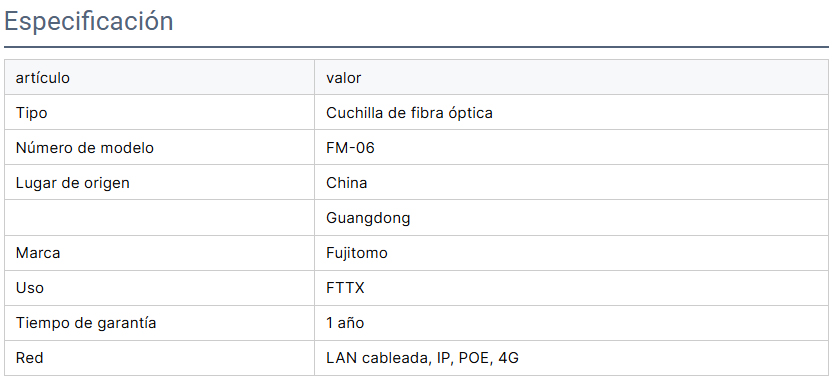Screen dimensions: 833x380
Task: Click the Número de modelo label
Action: point(84,148)
